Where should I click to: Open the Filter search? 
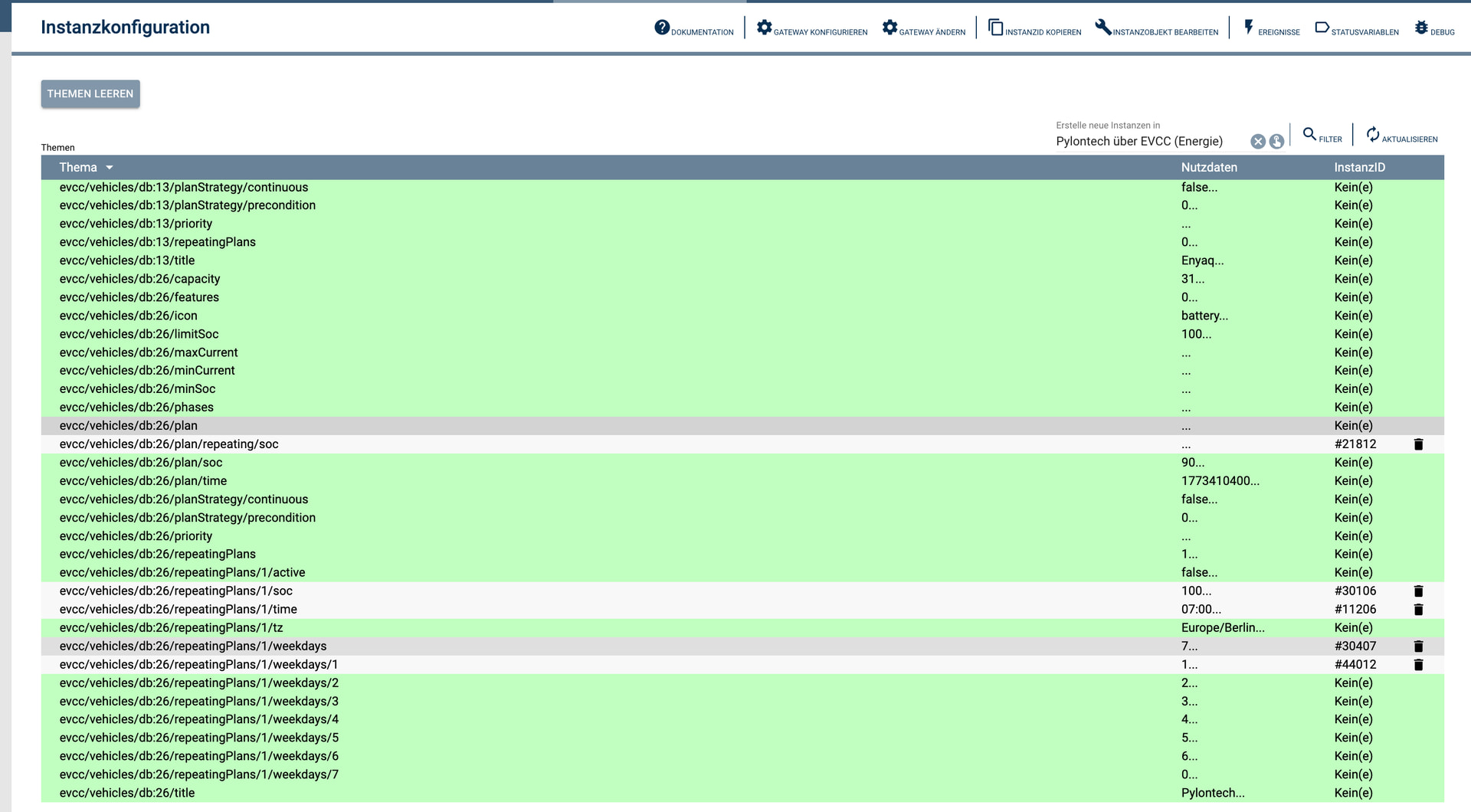click(1322, 136)
